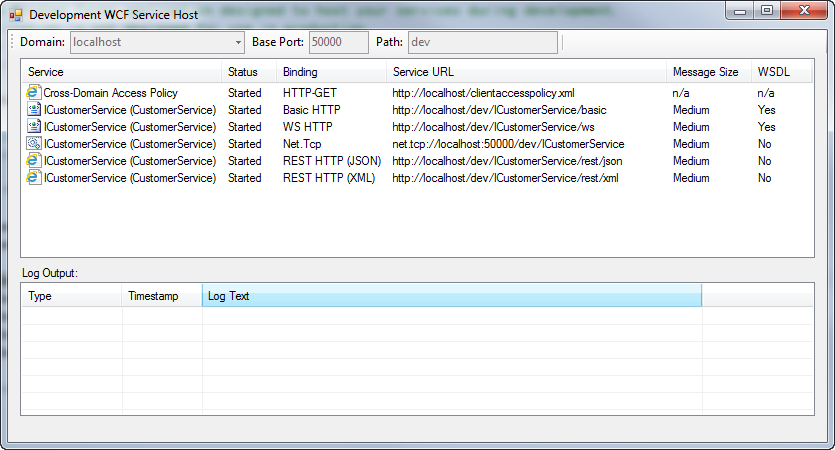The height and width of the screenshot is (450, 835).
Task: Click the toolbar drag grip beside the Domain label
Action: tap(12, 42)
